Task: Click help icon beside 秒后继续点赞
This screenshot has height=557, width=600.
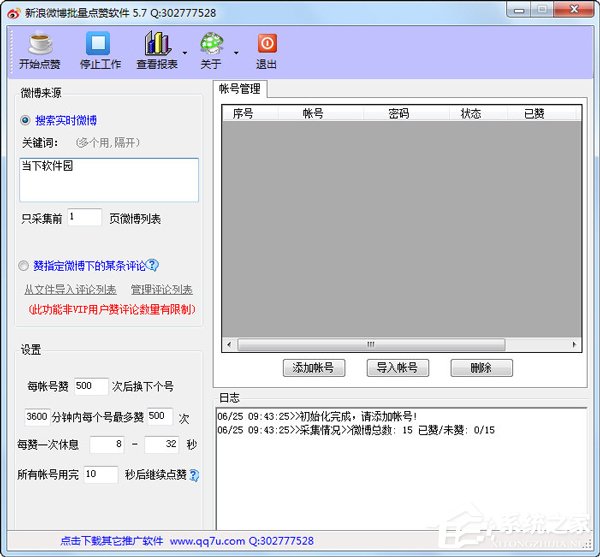Action: 194,475
